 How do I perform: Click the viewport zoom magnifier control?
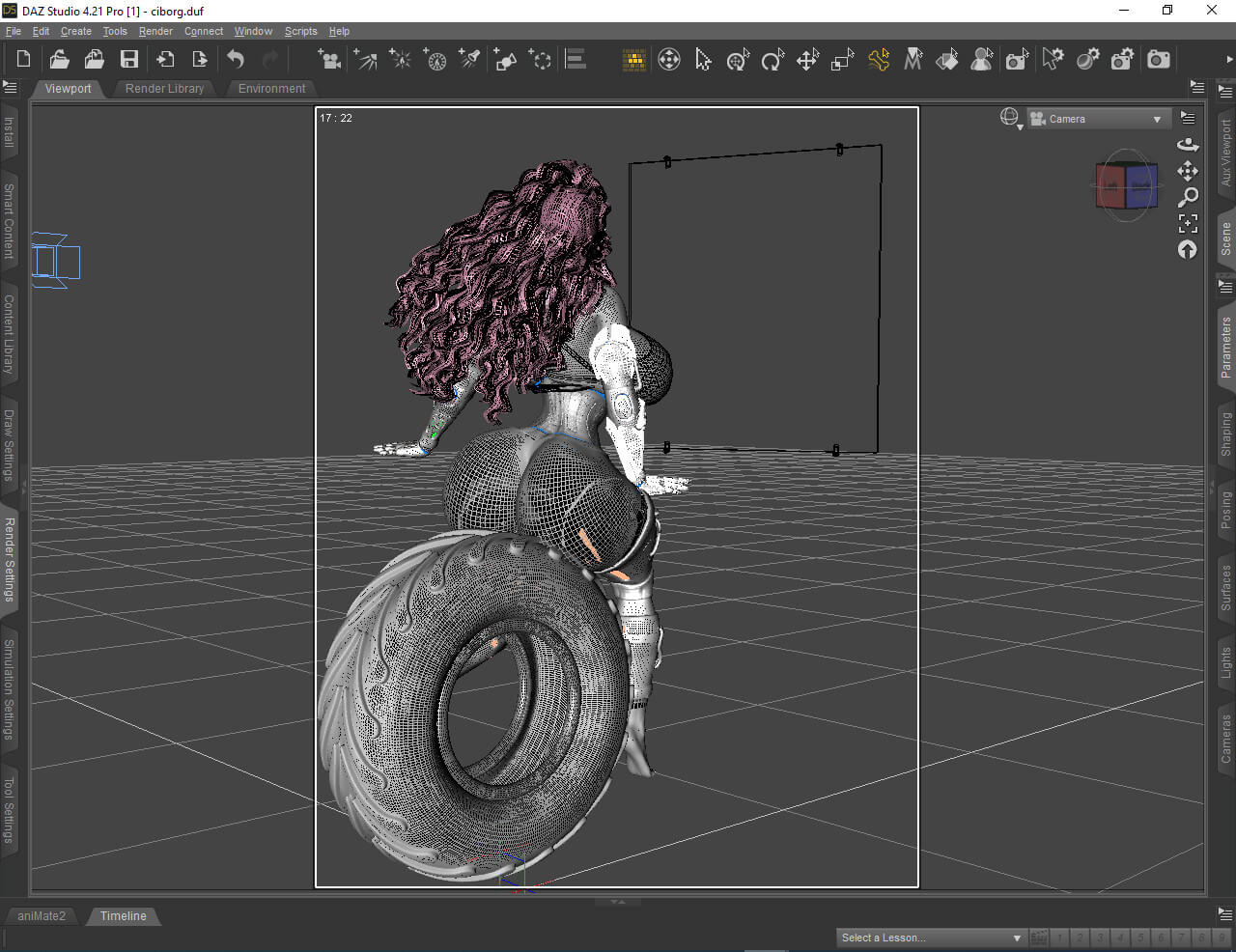pyautogui.click(x=1188, y=197)
